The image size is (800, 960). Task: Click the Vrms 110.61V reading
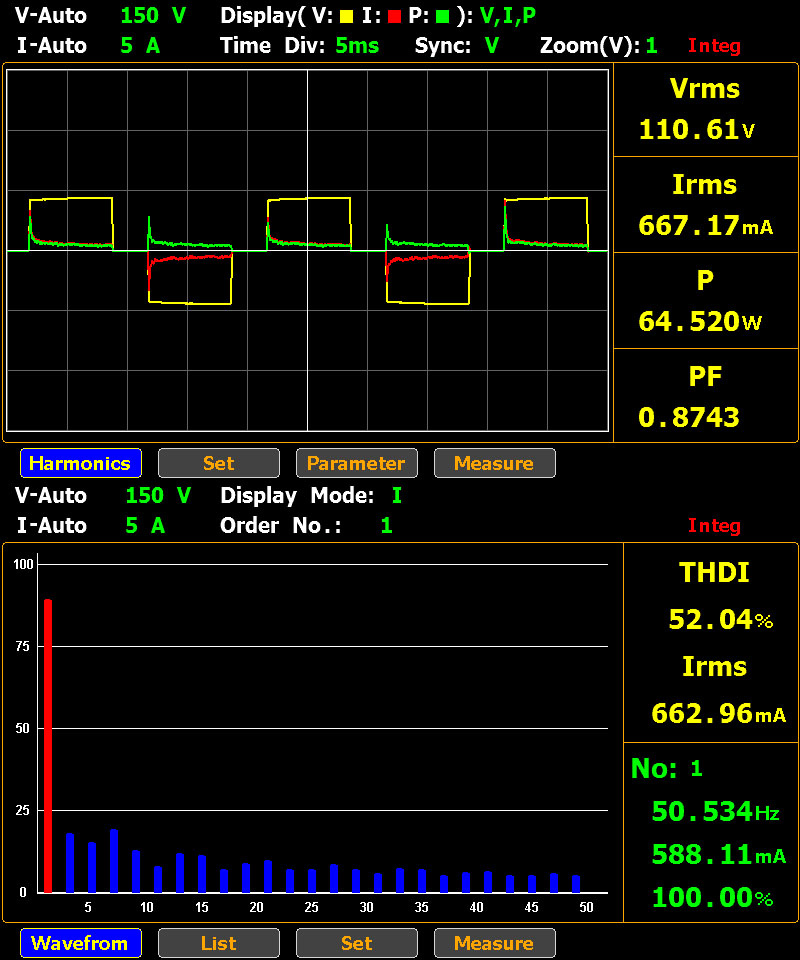coord(705,110)
